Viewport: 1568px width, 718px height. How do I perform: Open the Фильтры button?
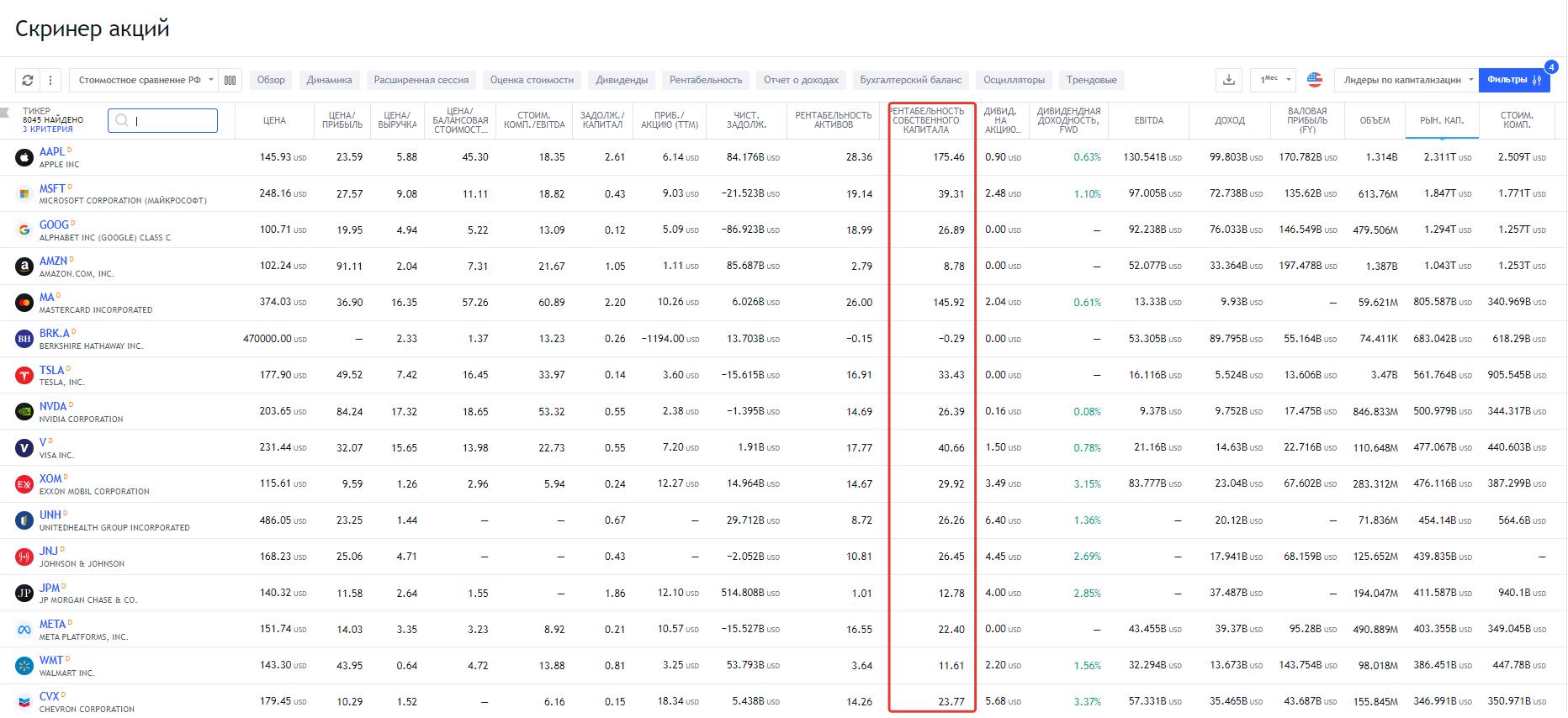click(1513, 80)
